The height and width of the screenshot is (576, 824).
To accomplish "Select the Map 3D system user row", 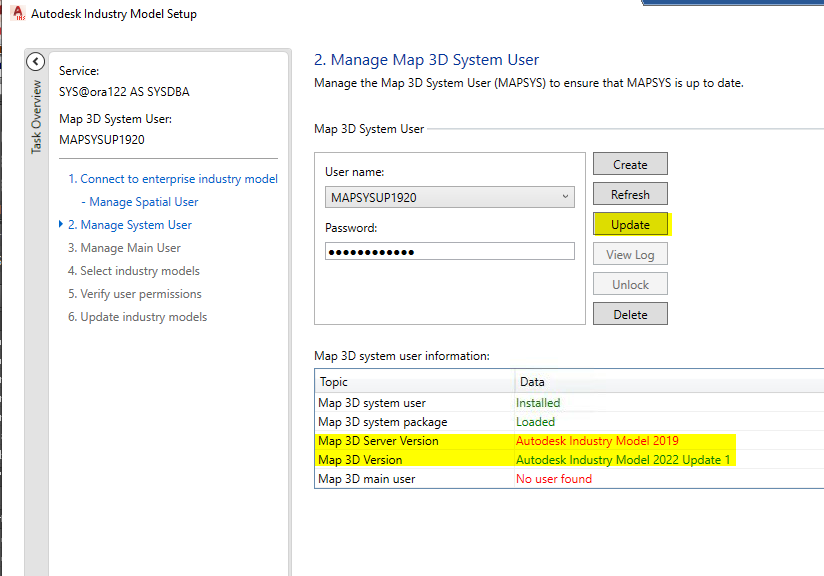I will pyautogui.click(x=570, y=403).
